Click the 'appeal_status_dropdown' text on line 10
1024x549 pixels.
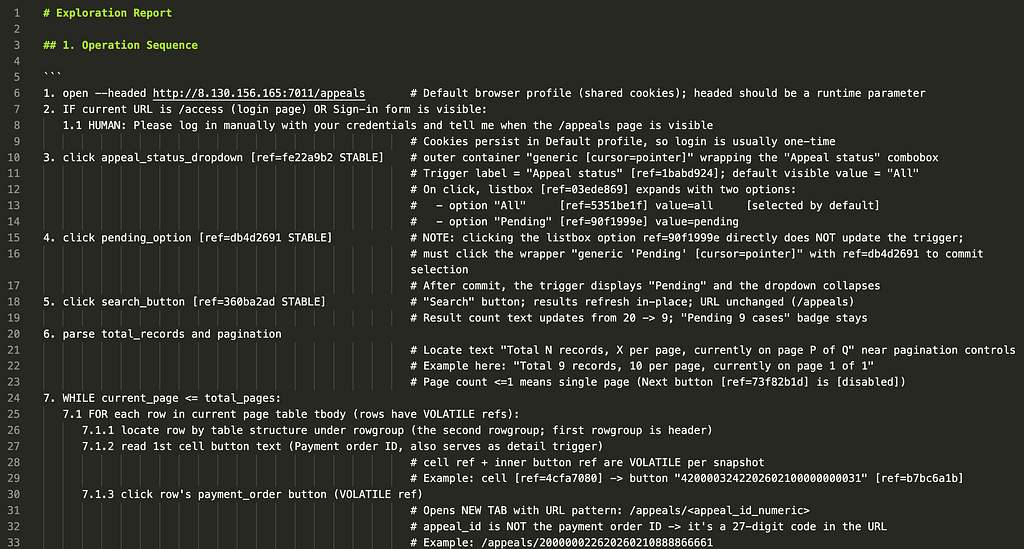click(172, 157)
